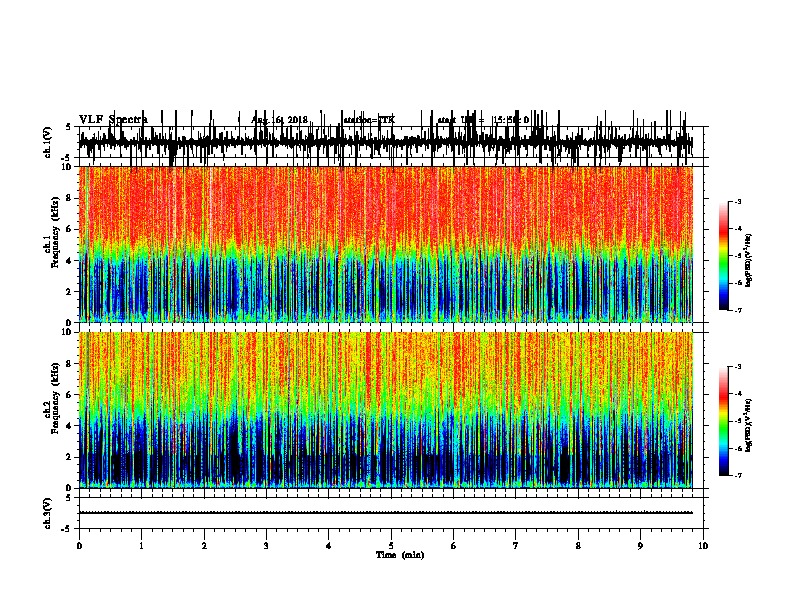
Task: Click the ch.1(V) waveform trace
Action: pos(385,142)
